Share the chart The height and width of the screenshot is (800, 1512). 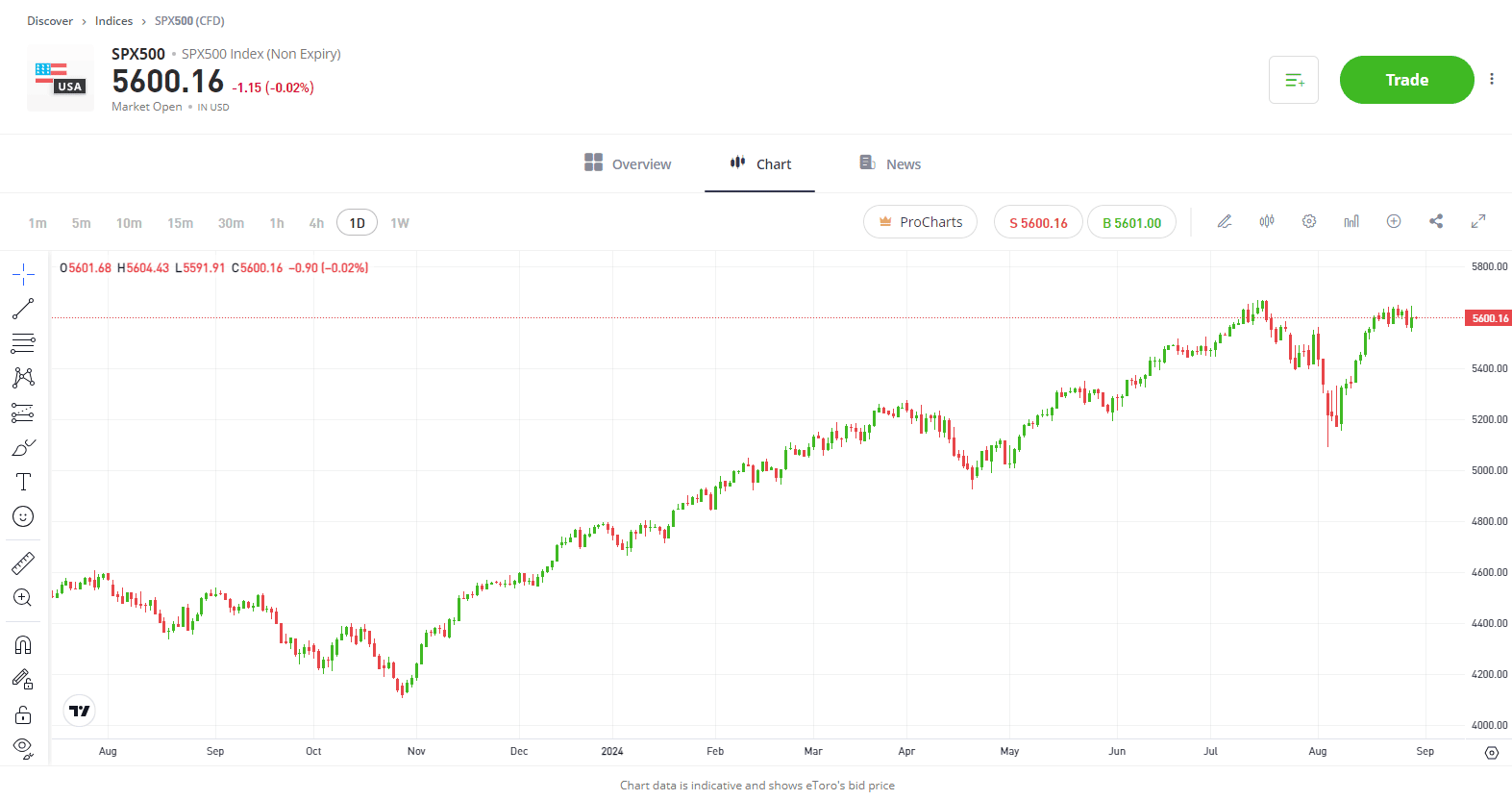(1436, 221)
